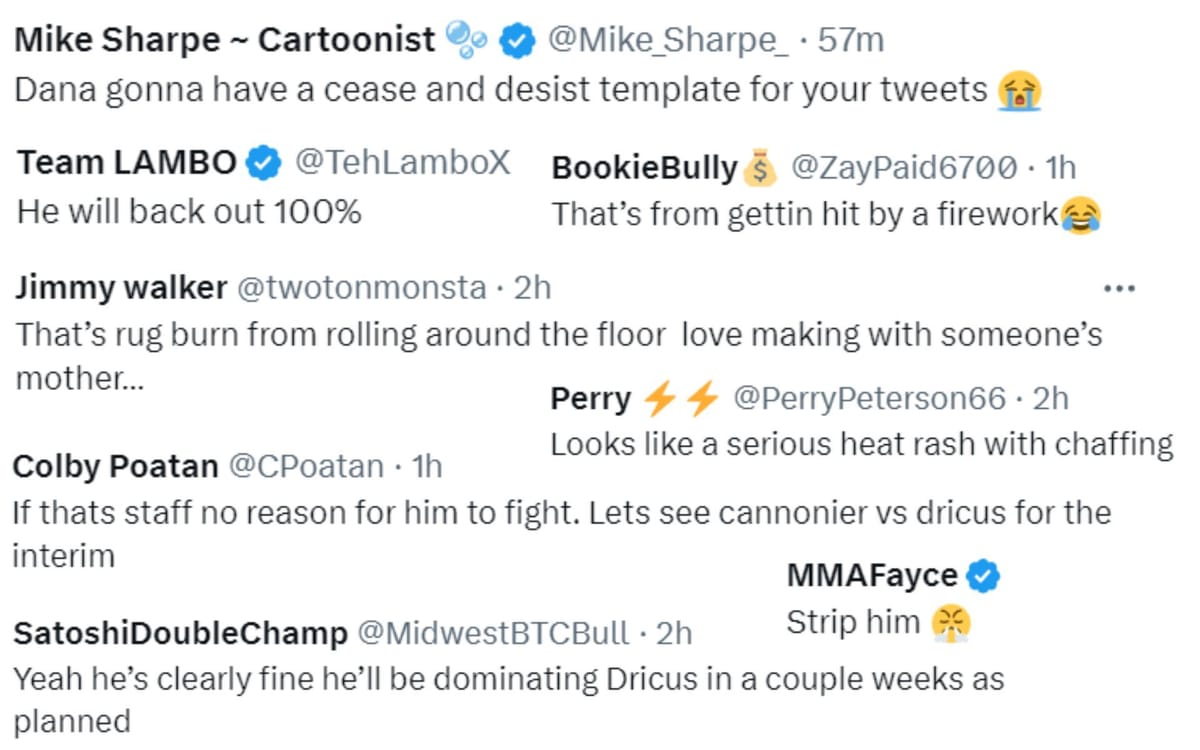Click MMAFayce's blue verified badge

(984, 575)
